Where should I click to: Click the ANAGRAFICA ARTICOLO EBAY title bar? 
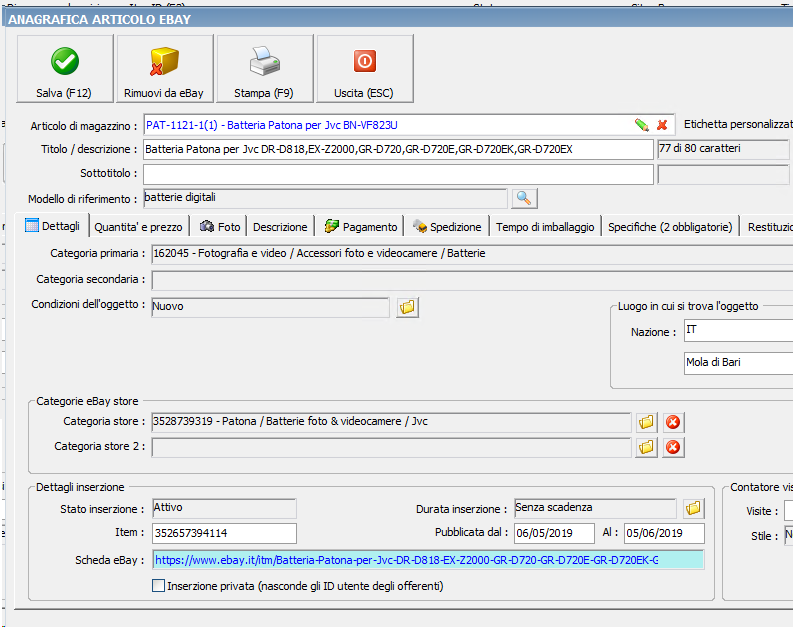click(x=399, y=19)
